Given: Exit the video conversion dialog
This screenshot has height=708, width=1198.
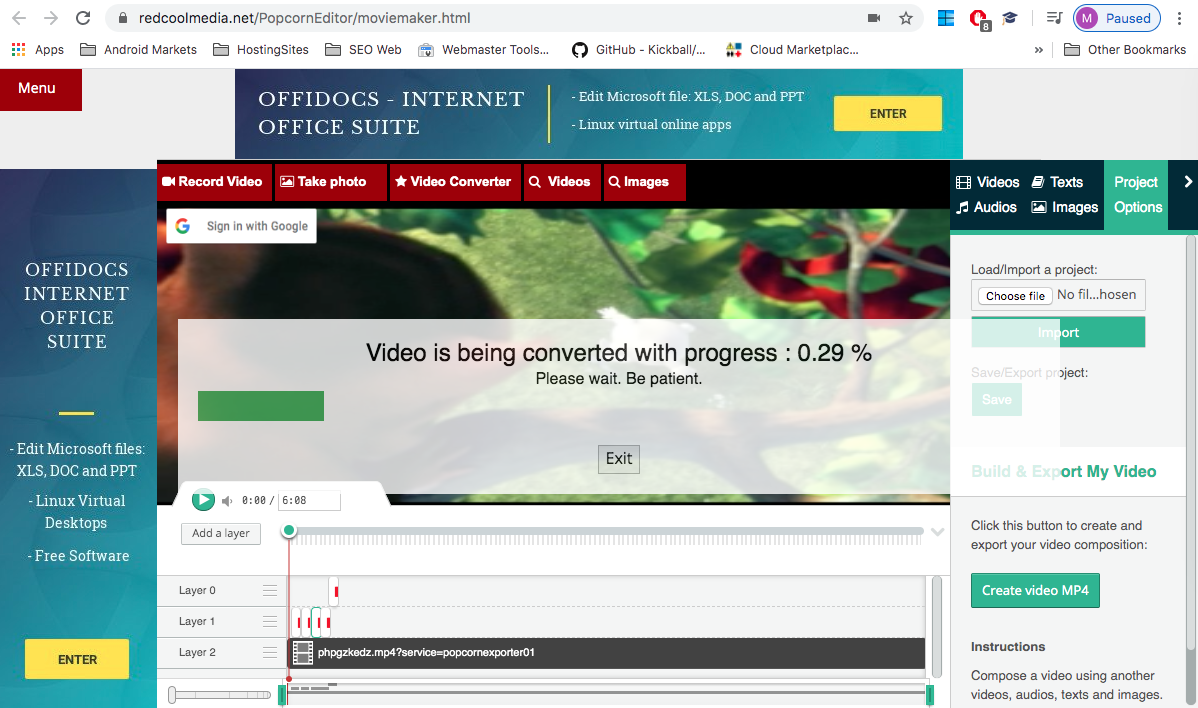Looking at the screenshot, I should (619, 459).
